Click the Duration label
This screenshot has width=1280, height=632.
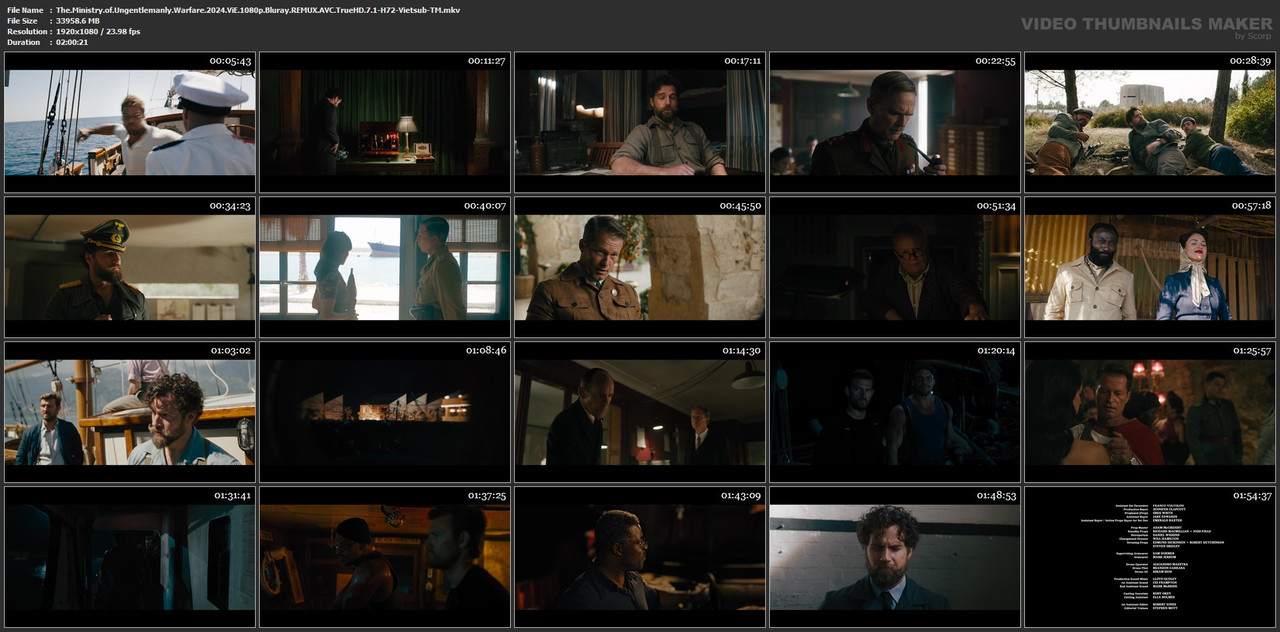23,43
